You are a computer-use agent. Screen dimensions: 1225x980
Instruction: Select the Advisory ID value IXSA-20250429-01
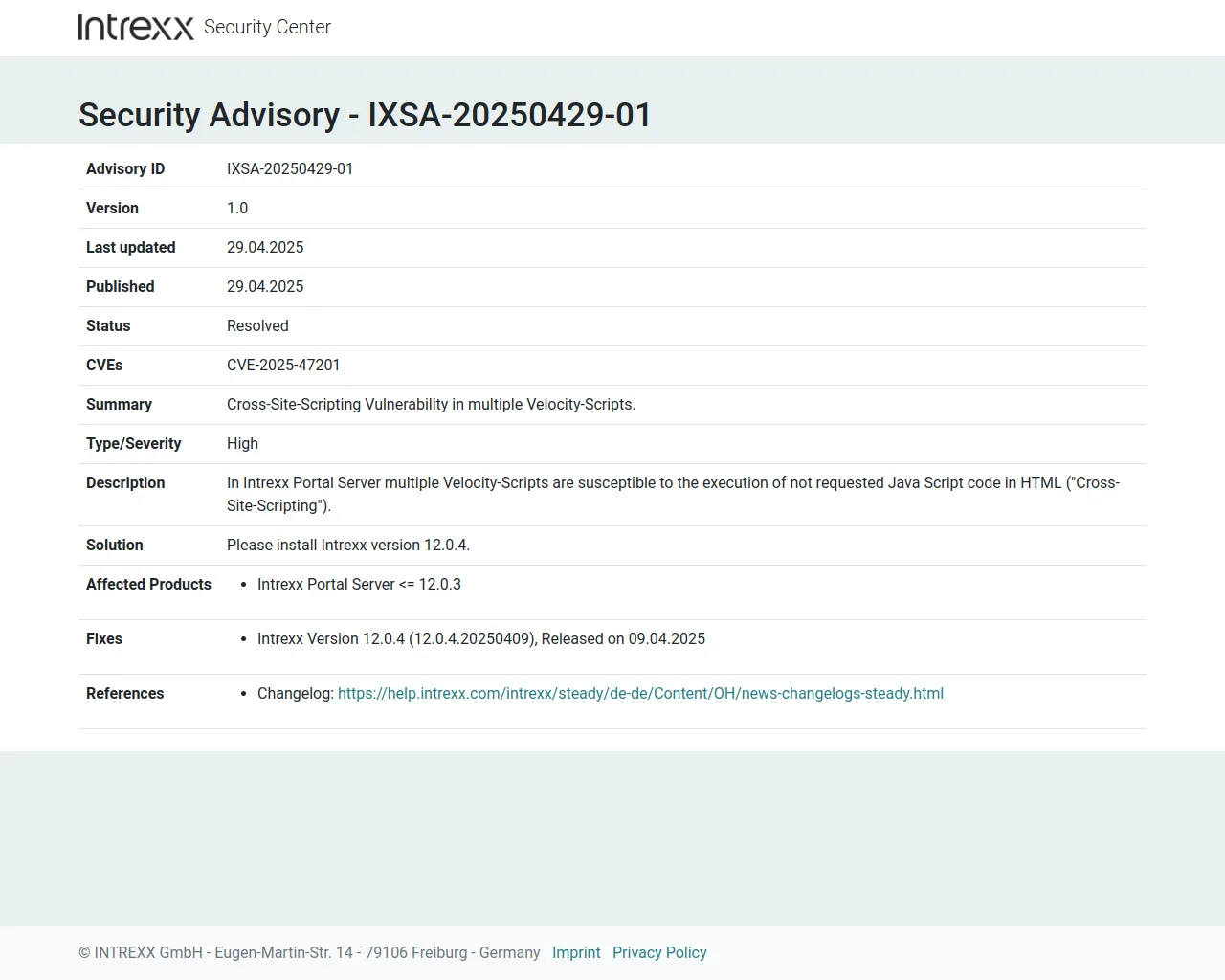coord(290,168)
